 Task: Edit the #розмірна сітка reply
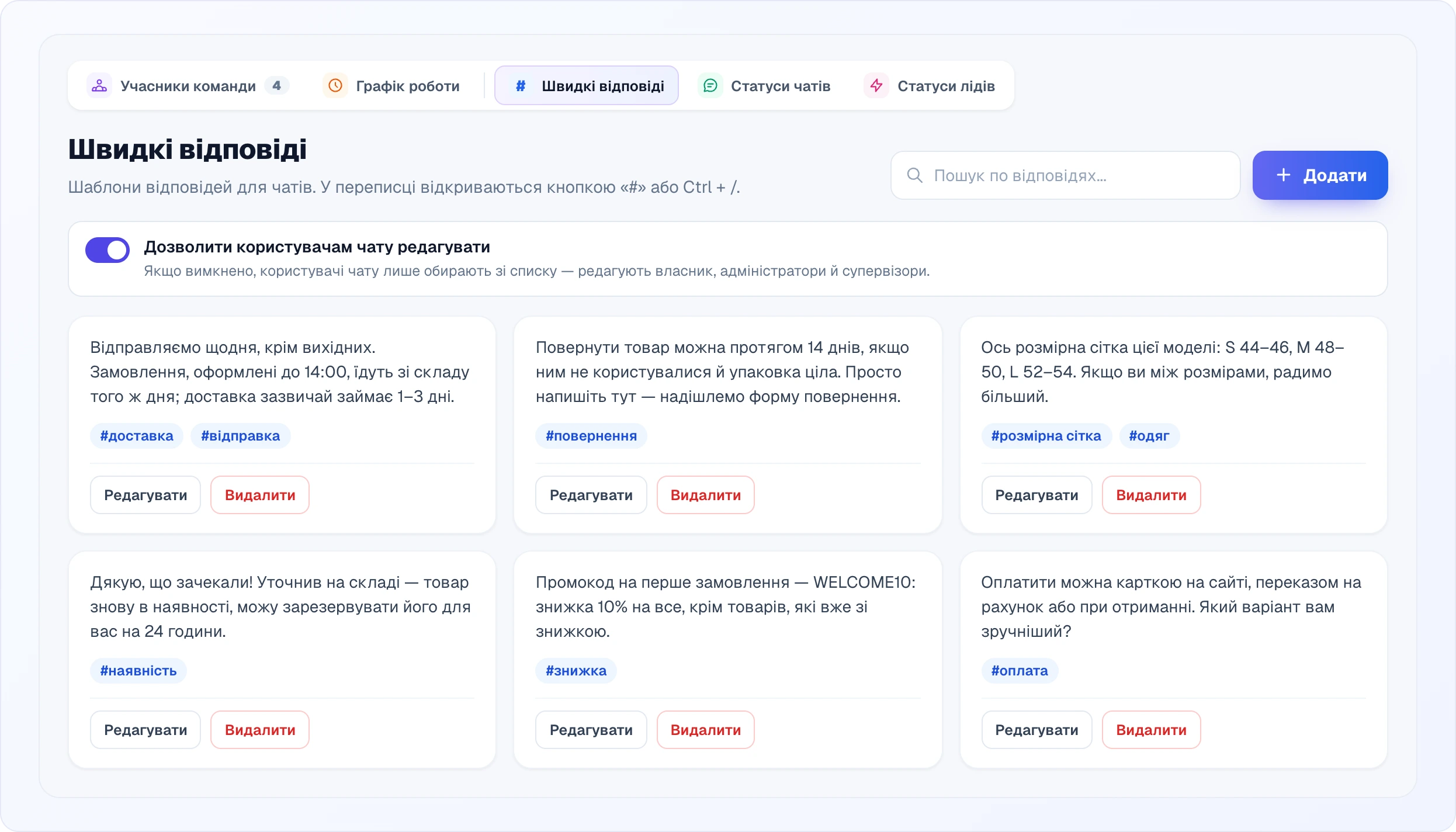click(1037, 495)
